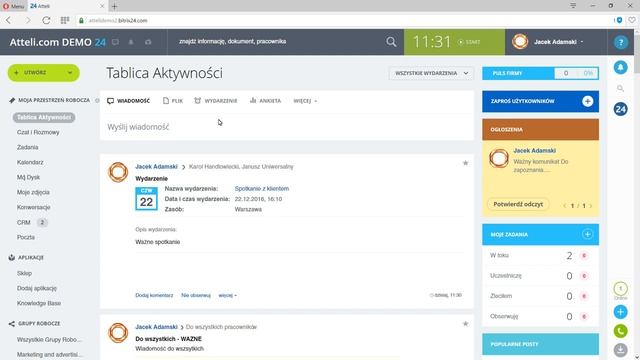Open Moje zdjęcia in sidebar
The image size is (640, 360).
click(33, 192)
